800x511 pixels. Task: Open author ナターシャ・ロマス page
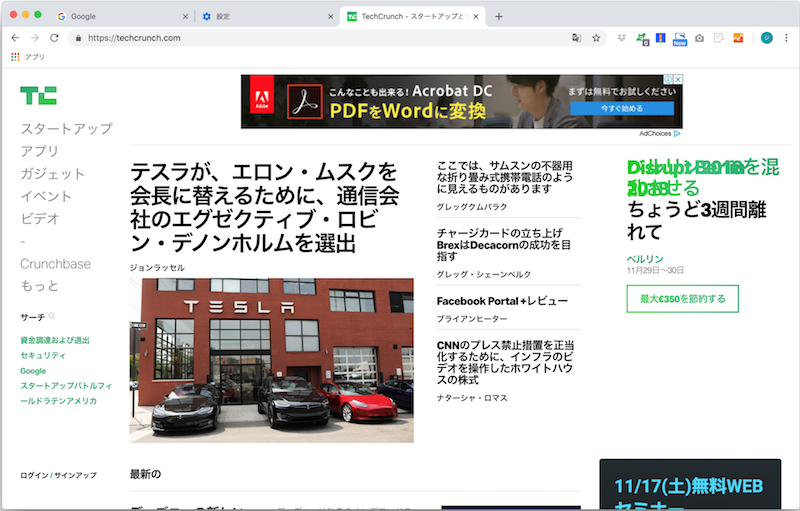[x=472, y=398]
